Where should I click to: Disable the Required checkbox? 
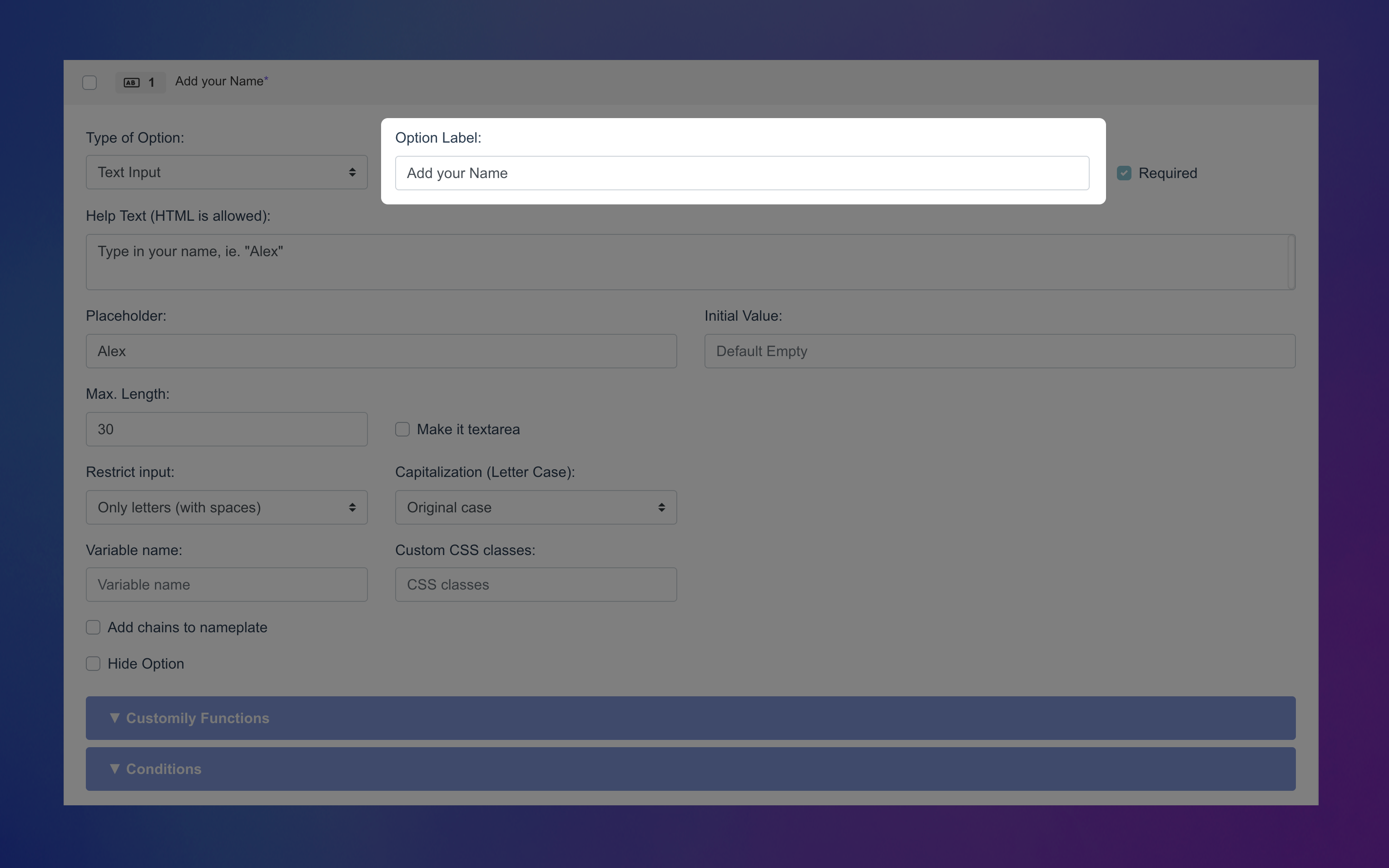(1124, 172)
